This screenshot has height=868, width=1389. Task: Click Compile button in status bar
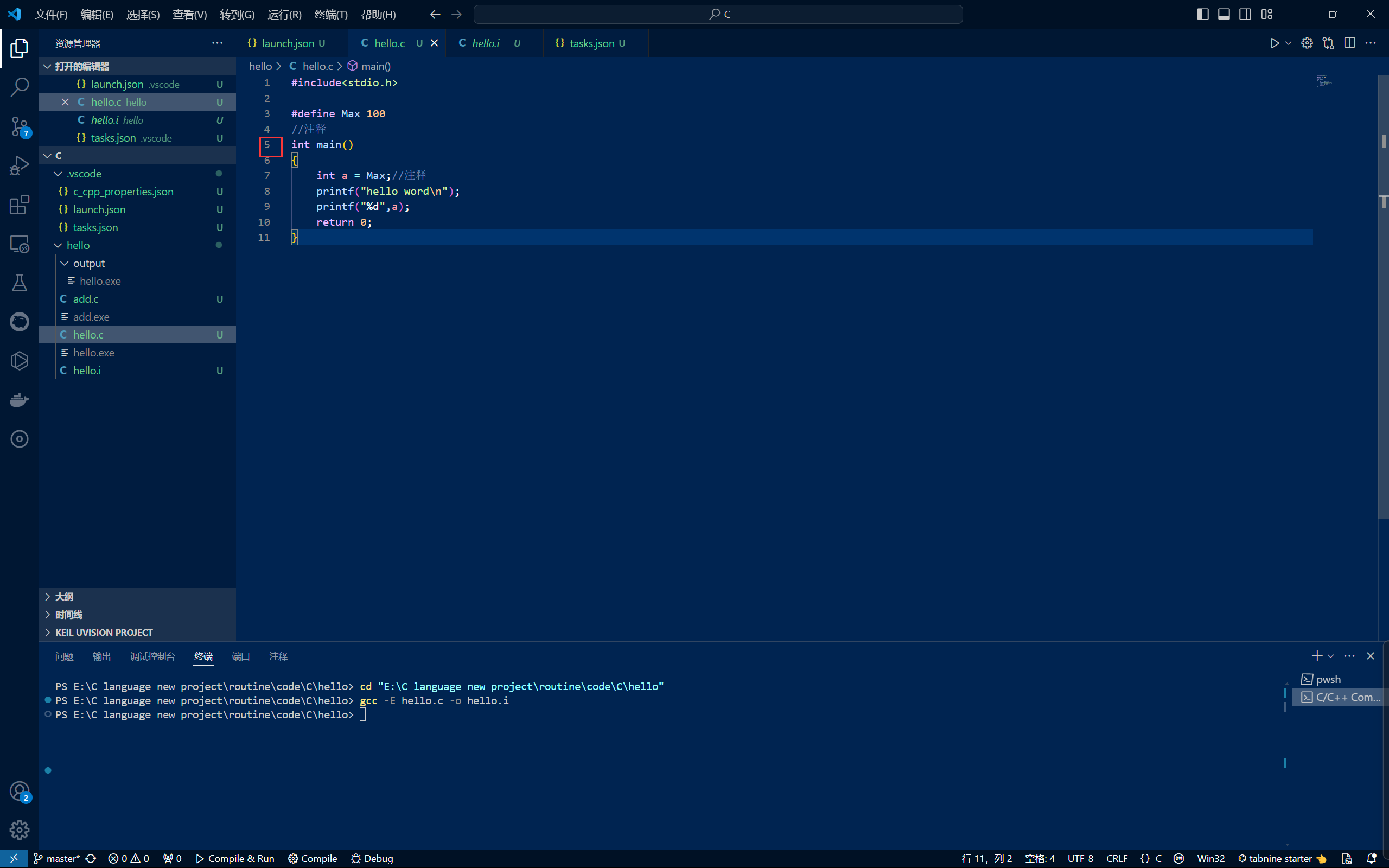coord(312,858)
